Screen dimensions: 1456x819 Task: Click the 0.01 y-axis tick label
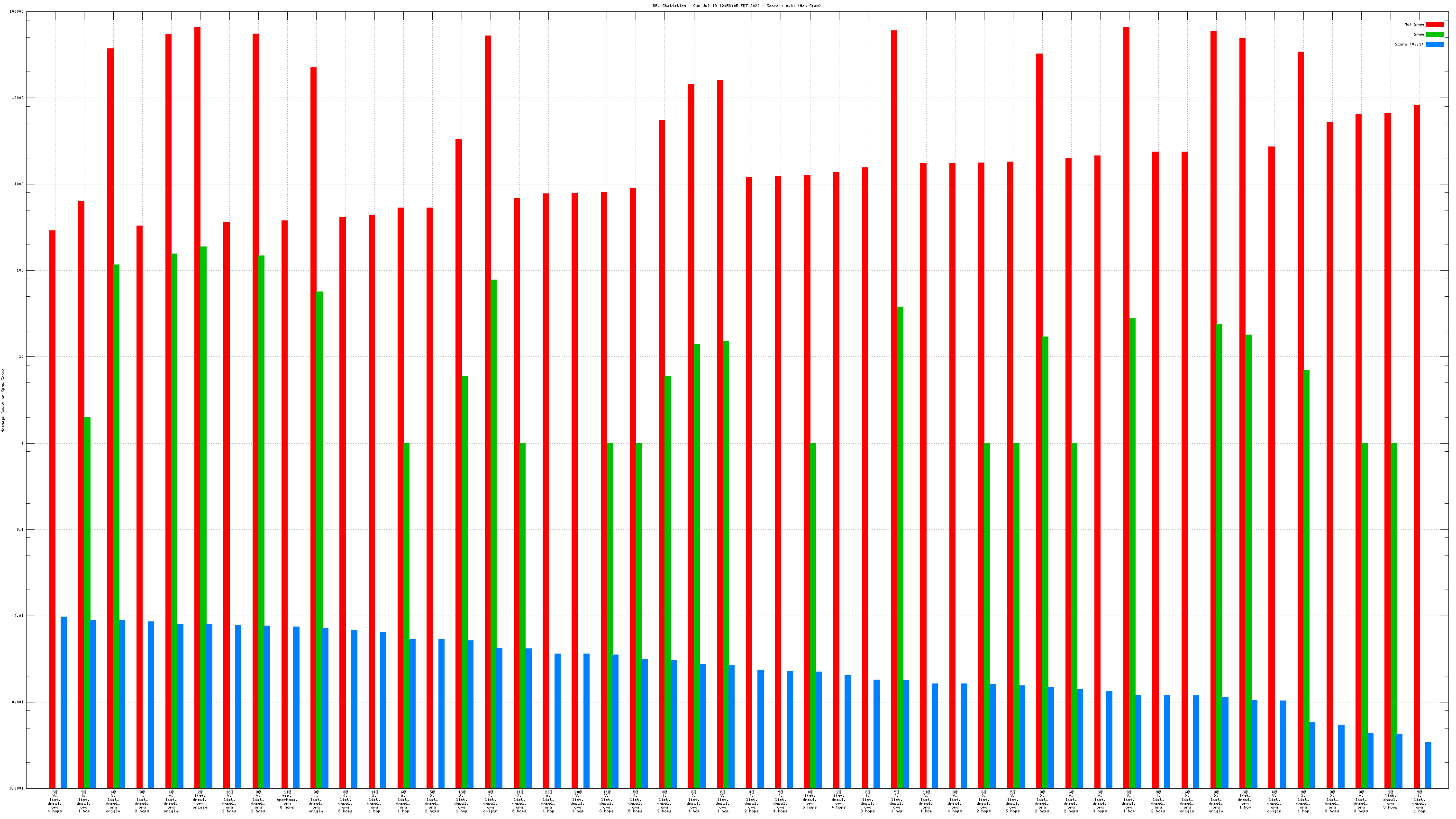[18, 616]
